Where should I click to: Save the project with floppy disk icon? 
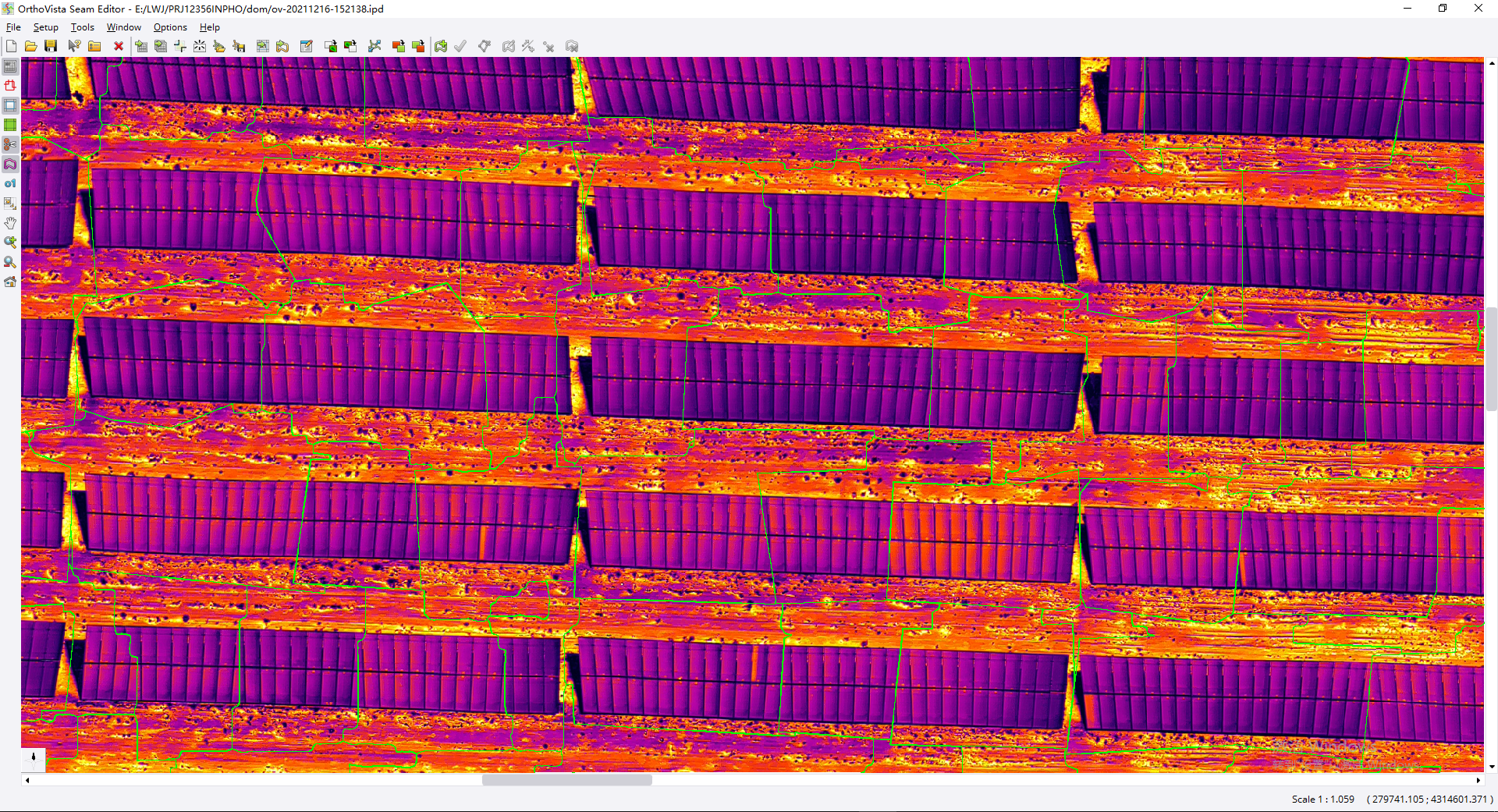tap(51, 47)
